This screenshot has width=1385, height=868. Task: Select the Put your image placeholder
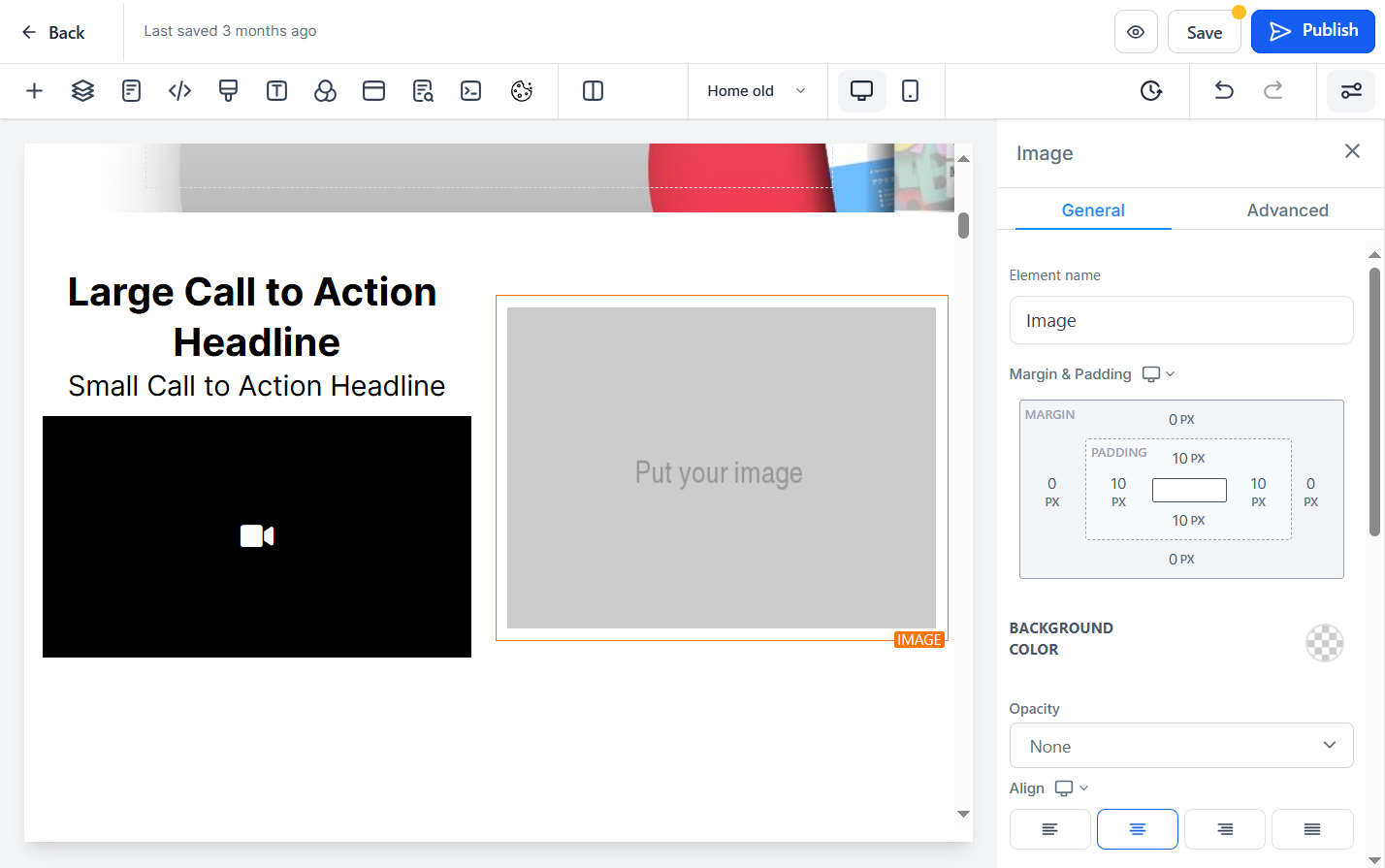click(x=722, y=467)
